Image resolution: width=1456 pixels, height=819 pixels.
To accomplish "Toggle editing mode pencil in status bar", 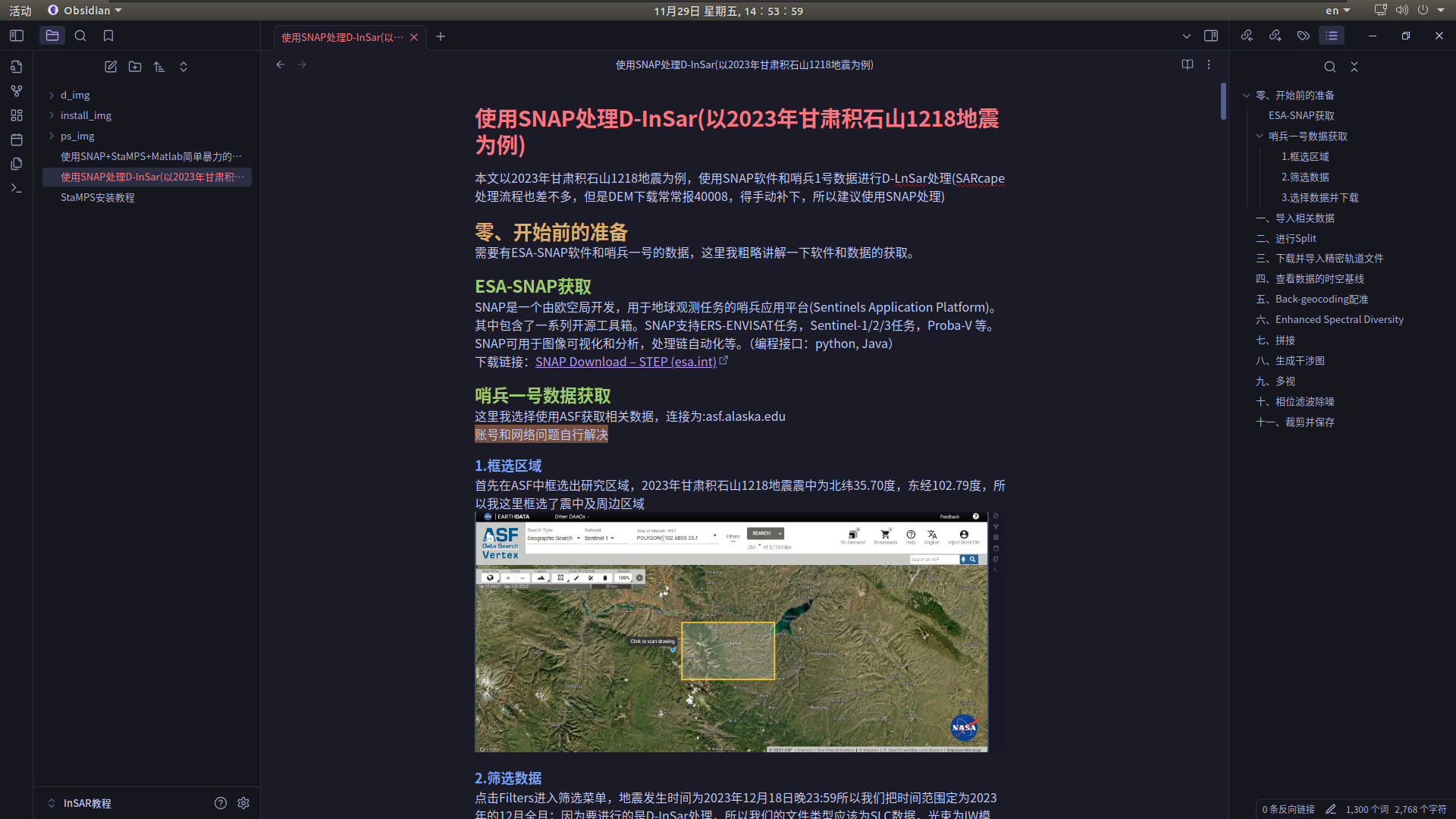I will pyautogui.click(x=1330, y=809).
